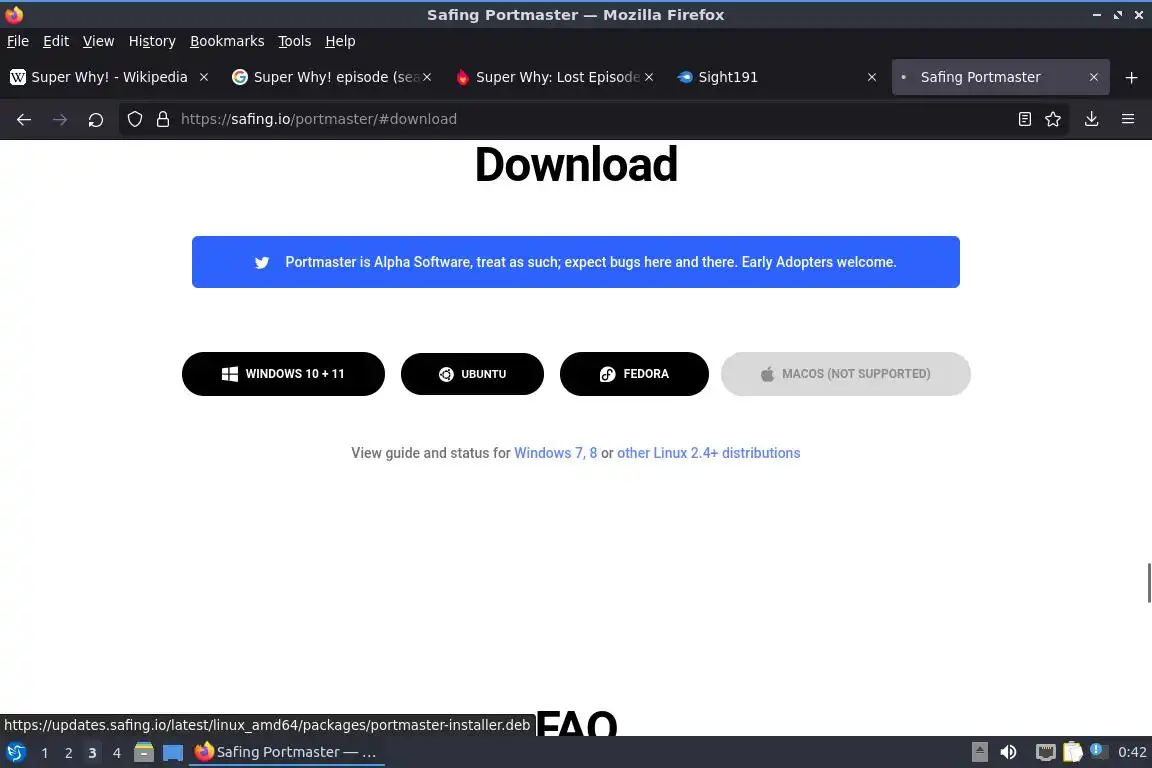Download Portmaster for Windows 10 + 11

(x=284, y=374)
